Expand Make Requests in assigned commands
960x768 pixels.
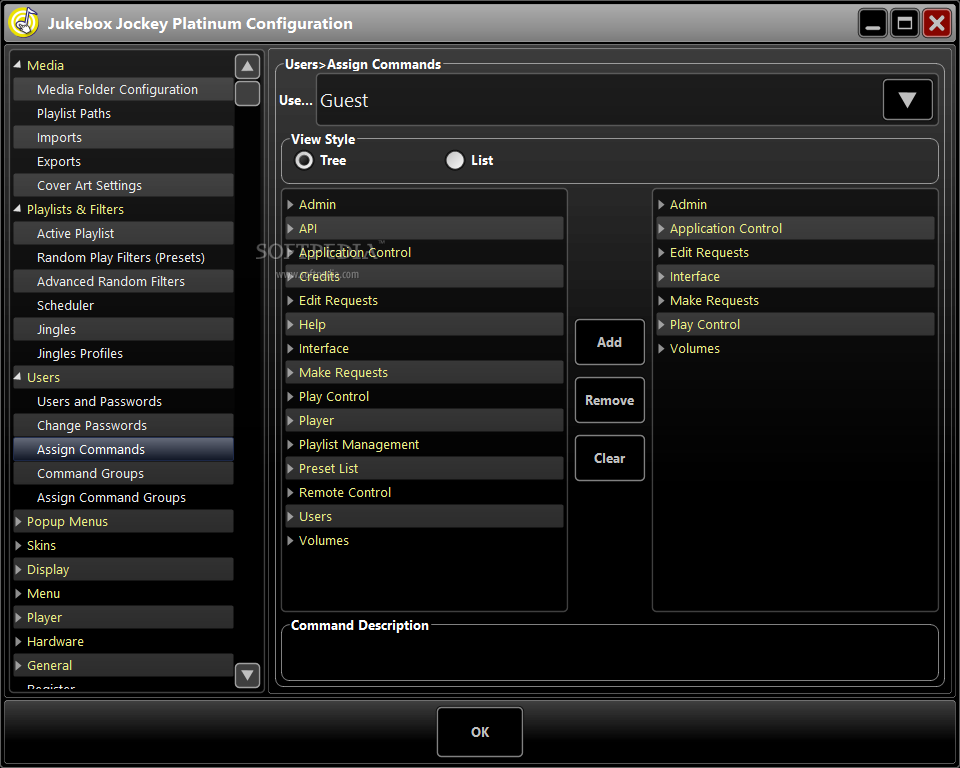[x=661, y=301]
